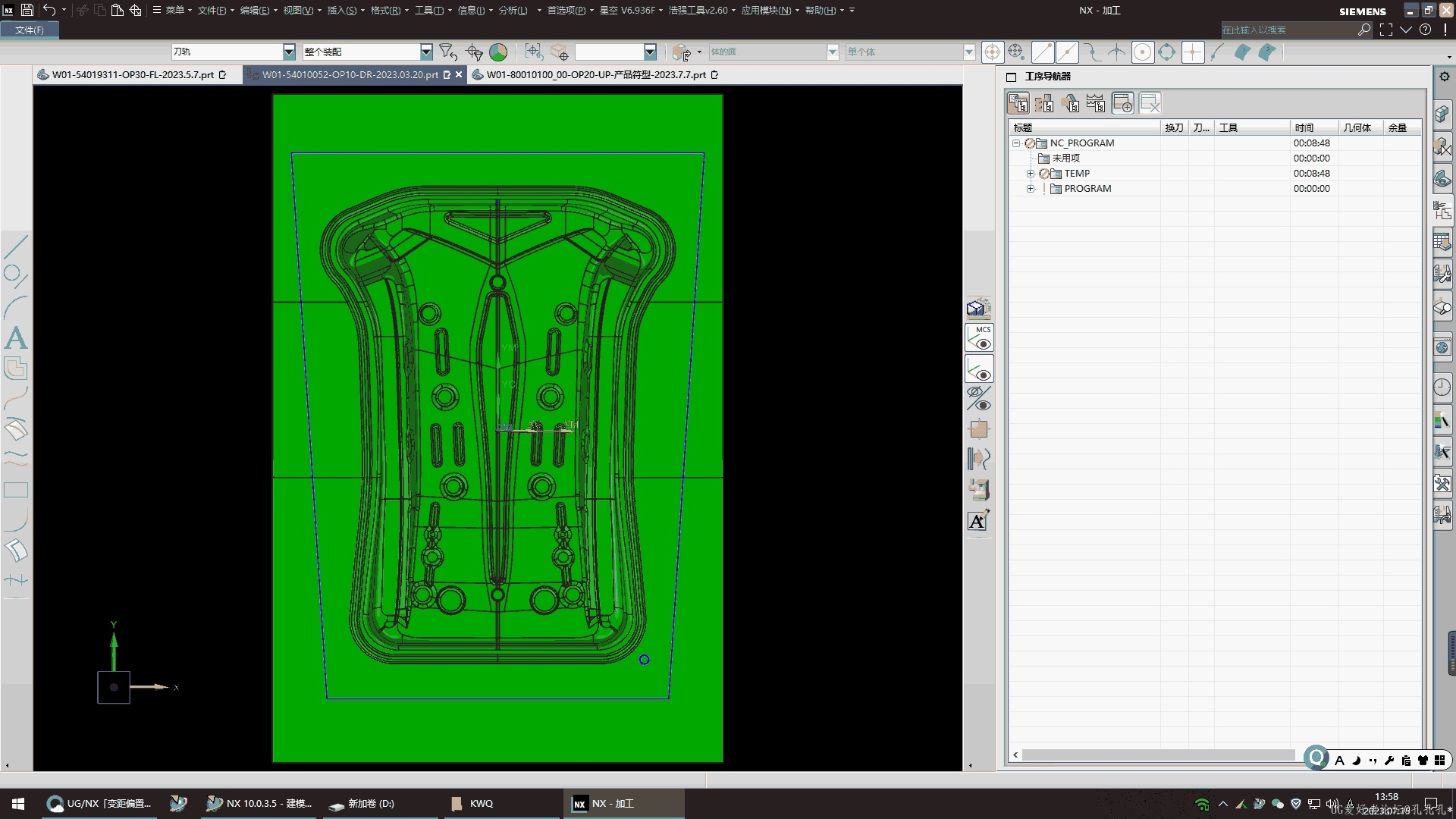Toggle snap to existing point option

pyautogui.click(x=1193, y=52)
